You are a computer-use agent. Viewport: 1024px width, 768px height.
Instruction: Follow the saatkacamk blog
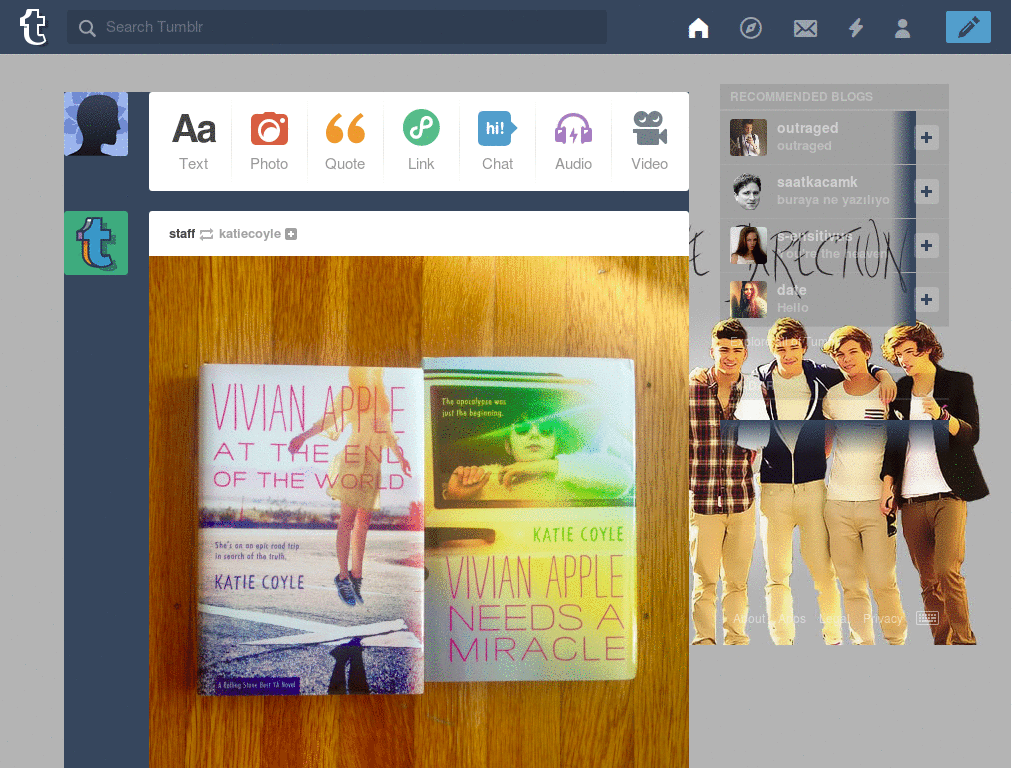click(926, 191)
